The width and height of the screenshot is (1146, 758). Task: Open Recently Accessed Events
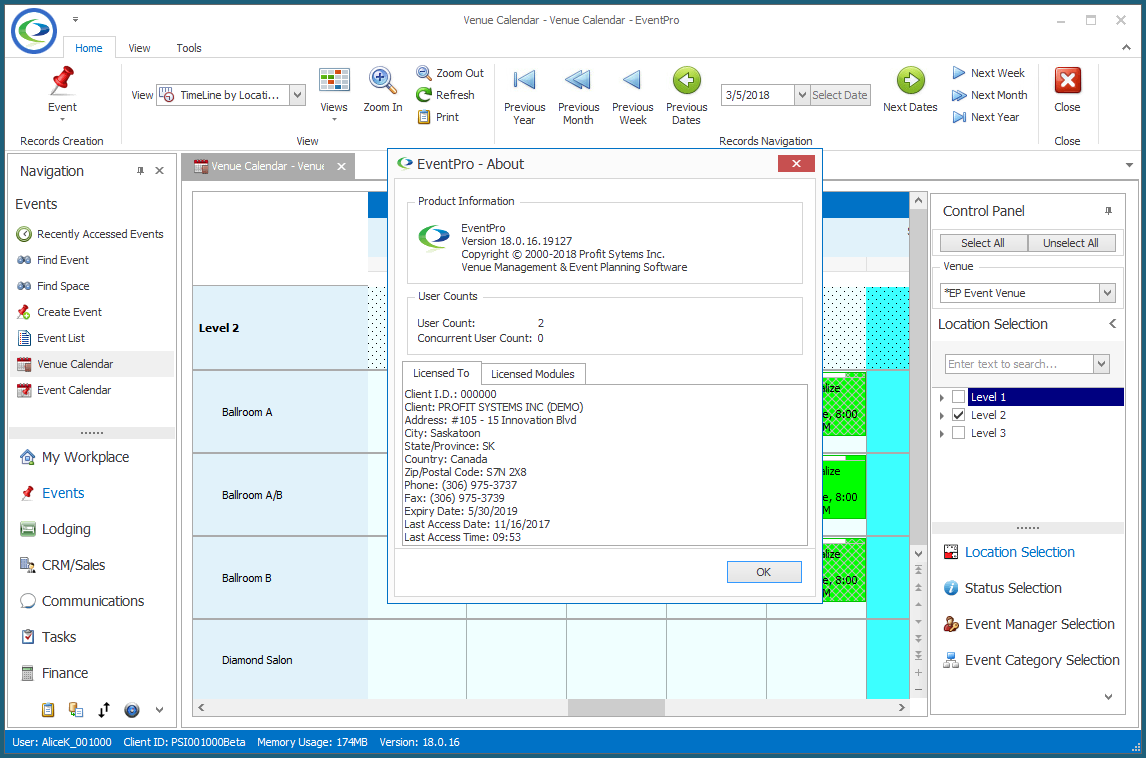pyautogui.click(x=91, y=234)
